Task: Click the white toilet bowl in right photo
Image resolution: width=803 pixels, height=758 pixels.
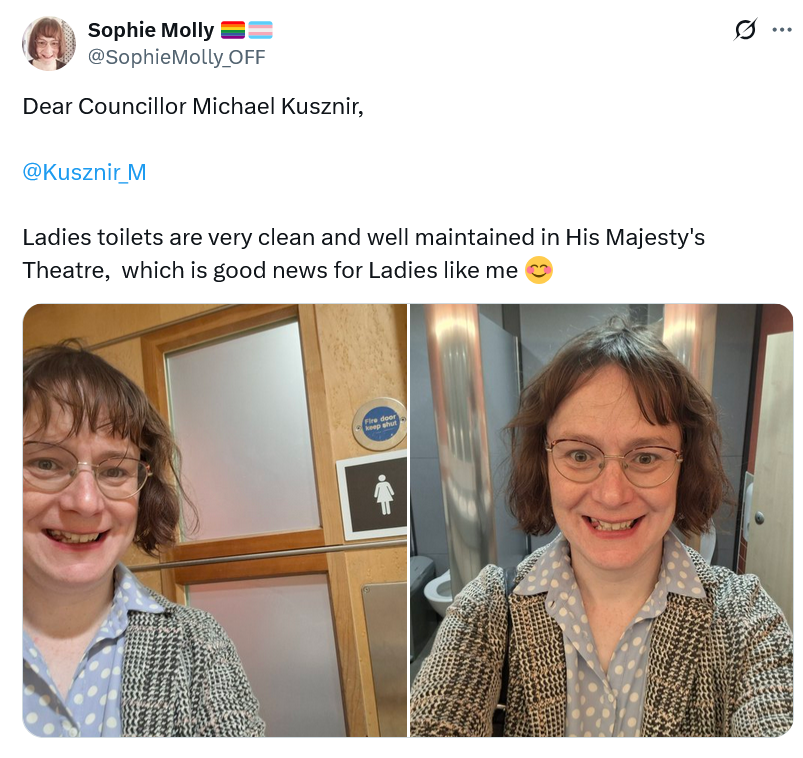Action: 438,589
